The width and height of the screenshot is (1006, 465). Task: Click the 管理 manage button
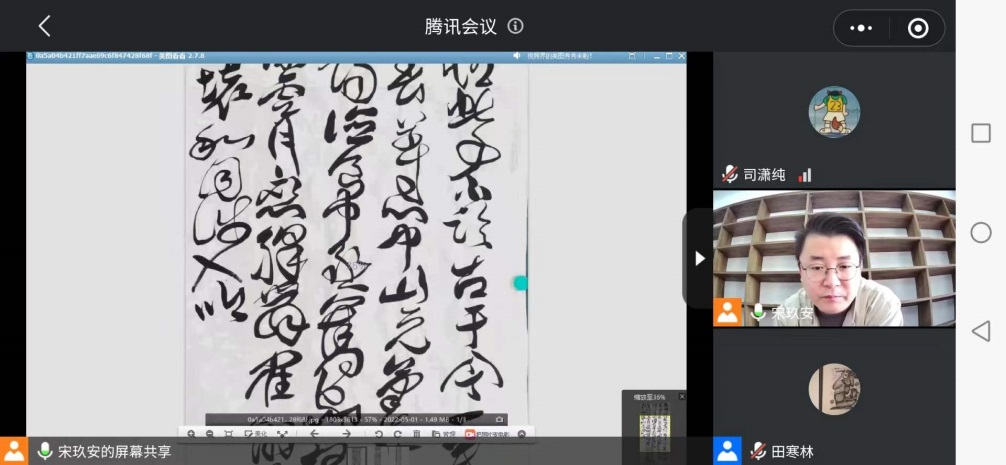[445, 434]
